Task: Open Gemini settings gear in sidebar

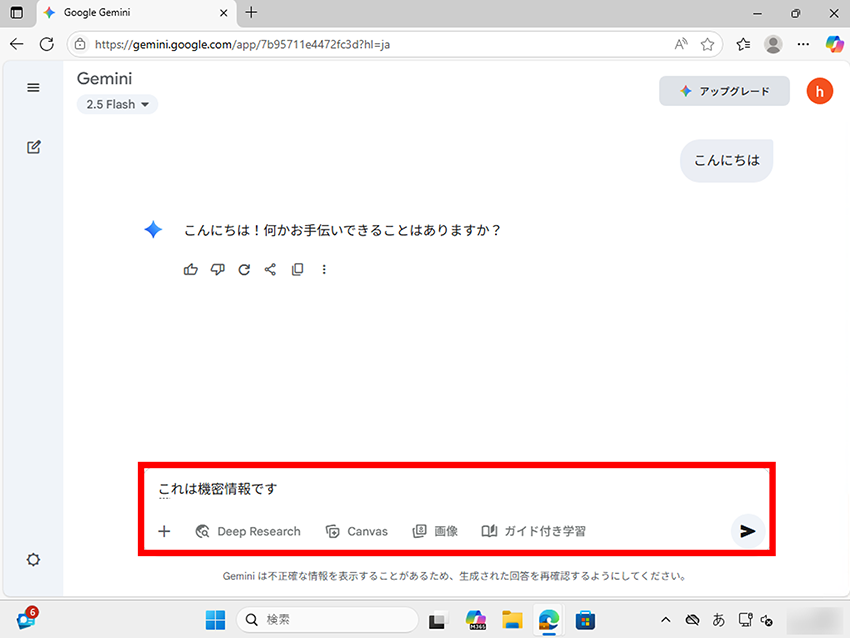Action: click(x=33, y=560)
